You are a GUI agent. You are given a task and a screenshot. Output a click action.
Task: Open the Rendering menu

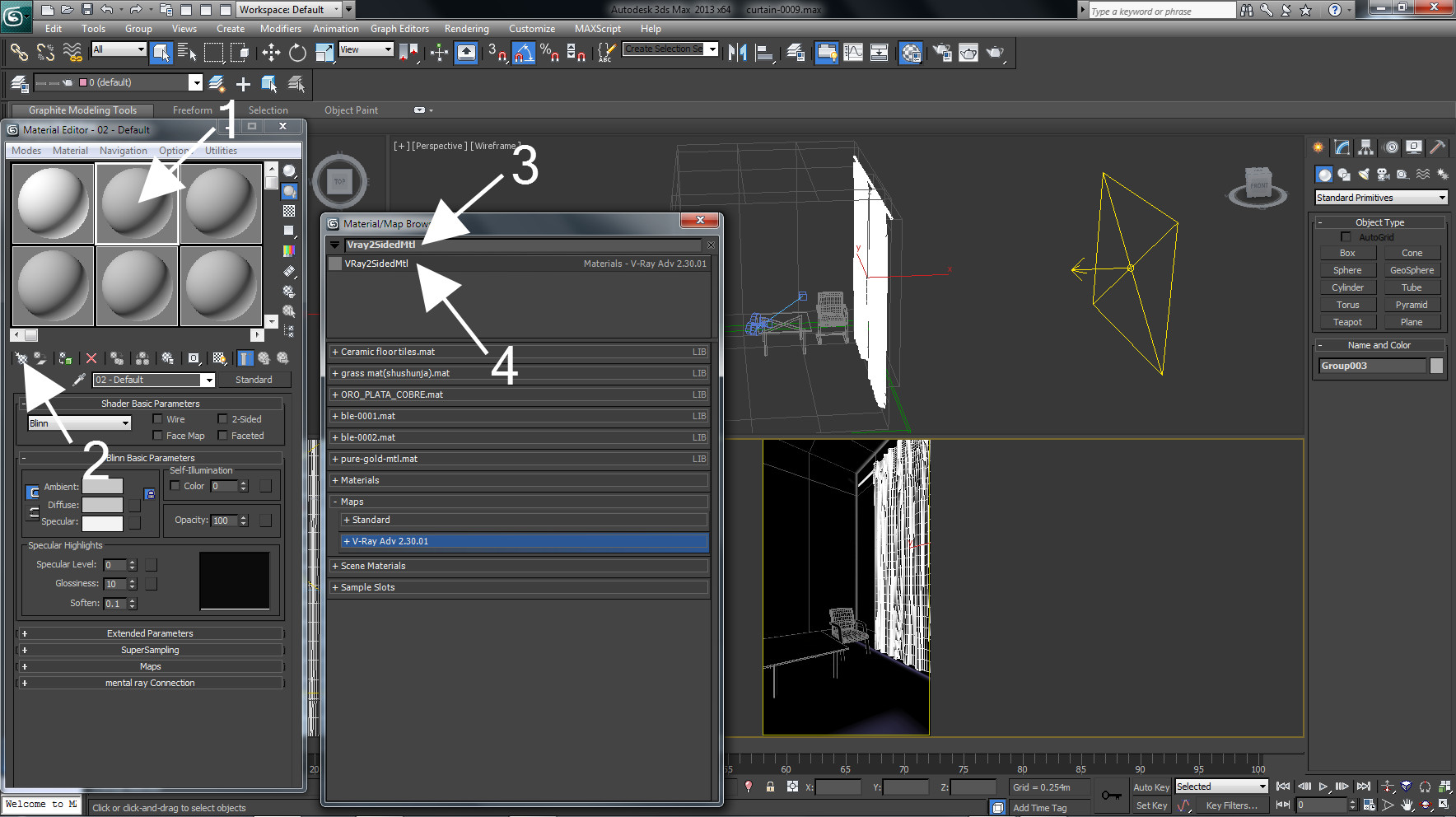(x=466, y=29)
